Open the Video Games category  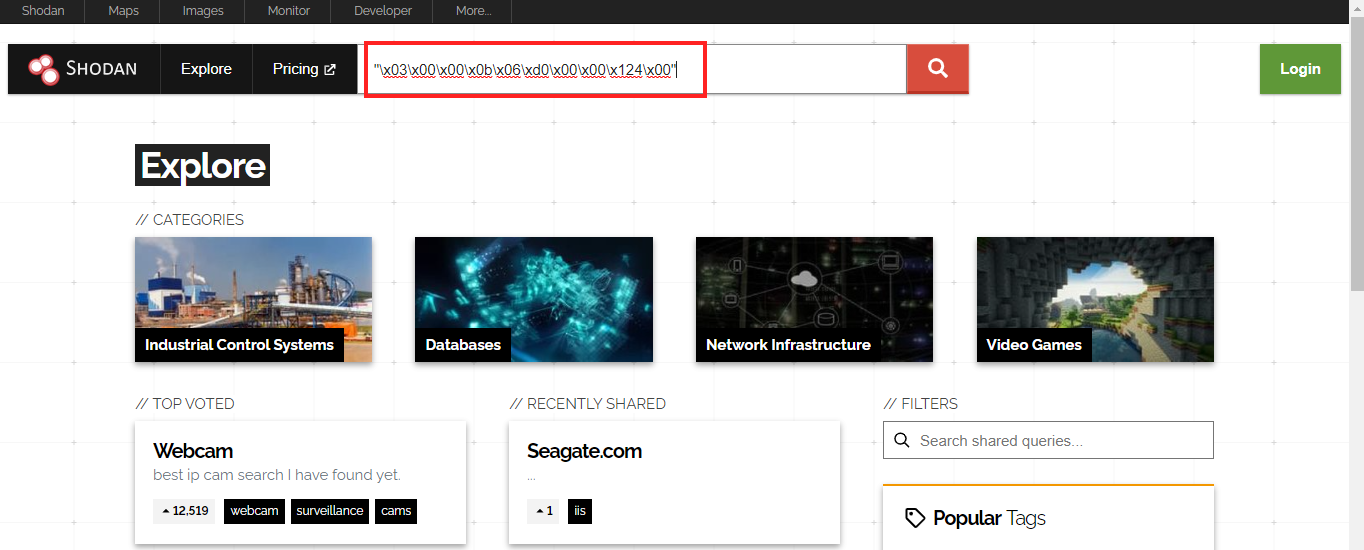[1095, 299]
